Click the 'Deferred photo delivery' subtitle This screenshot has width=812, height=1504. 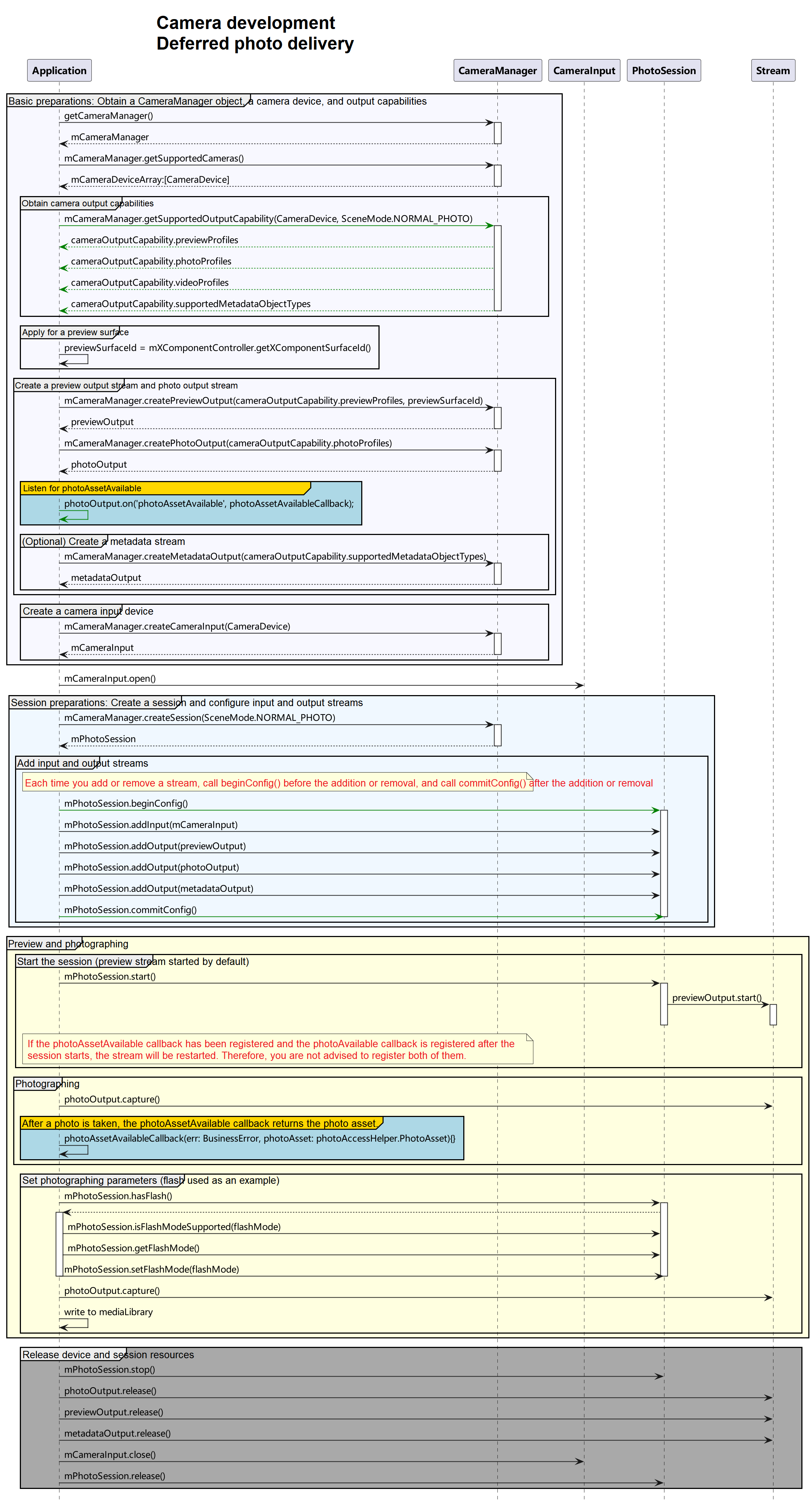255,44
